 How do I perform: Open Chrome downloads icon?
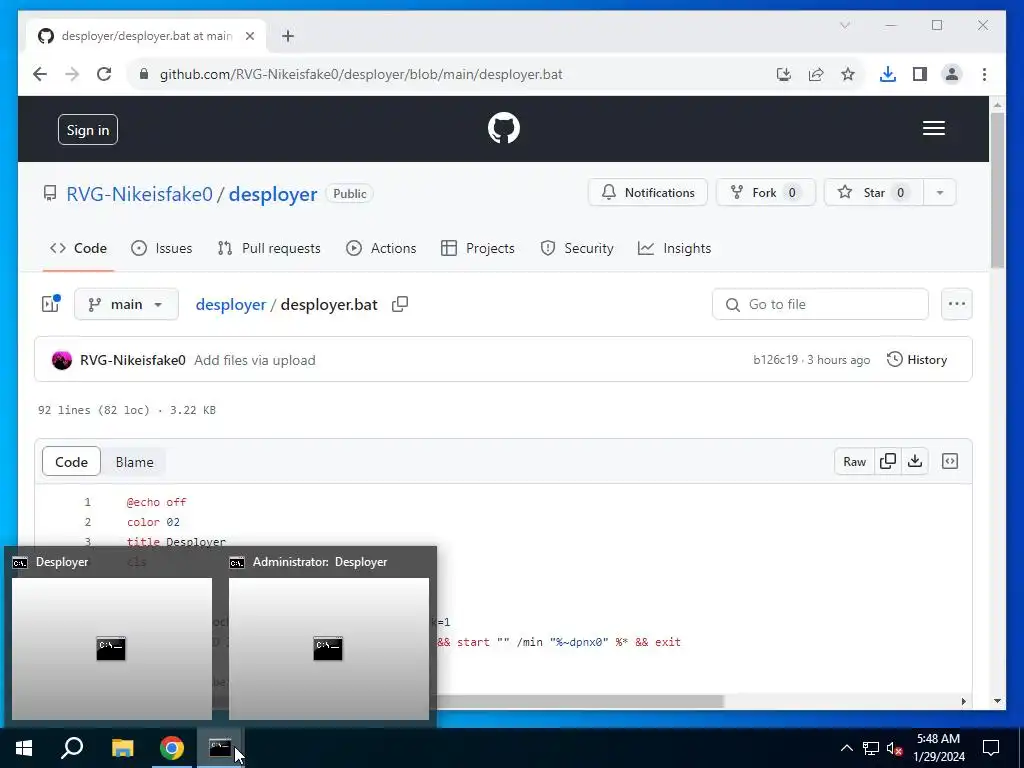[x=888, y=74]
